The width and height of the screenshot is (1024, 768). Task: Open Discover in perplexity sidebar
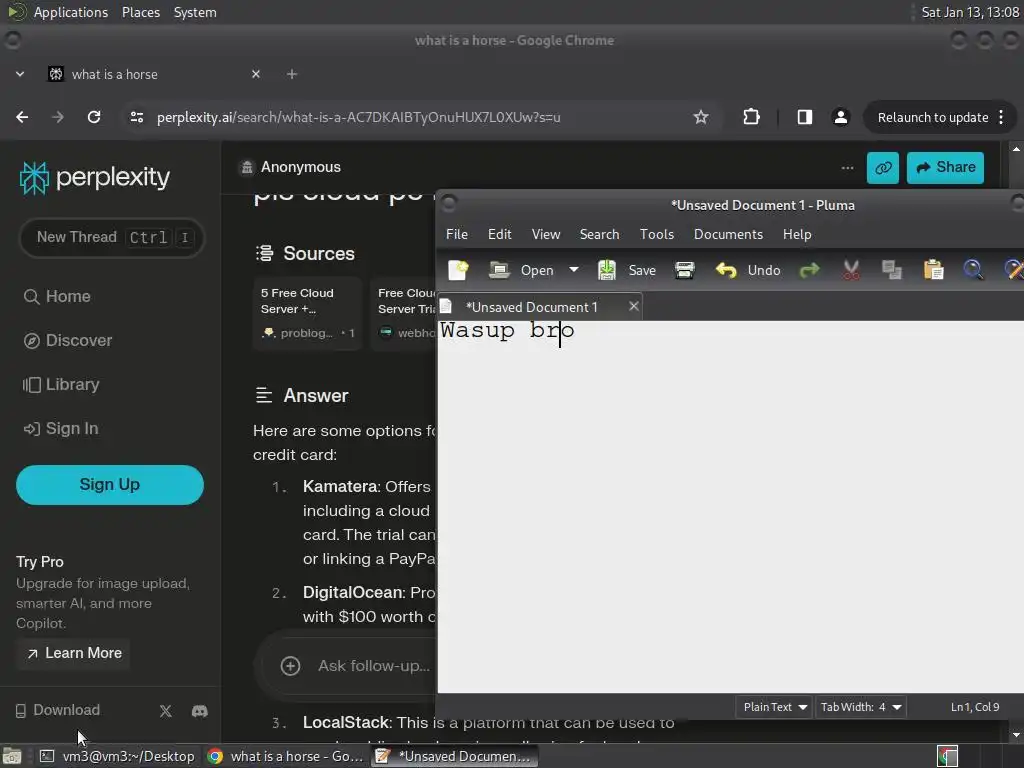click(68, 341)
